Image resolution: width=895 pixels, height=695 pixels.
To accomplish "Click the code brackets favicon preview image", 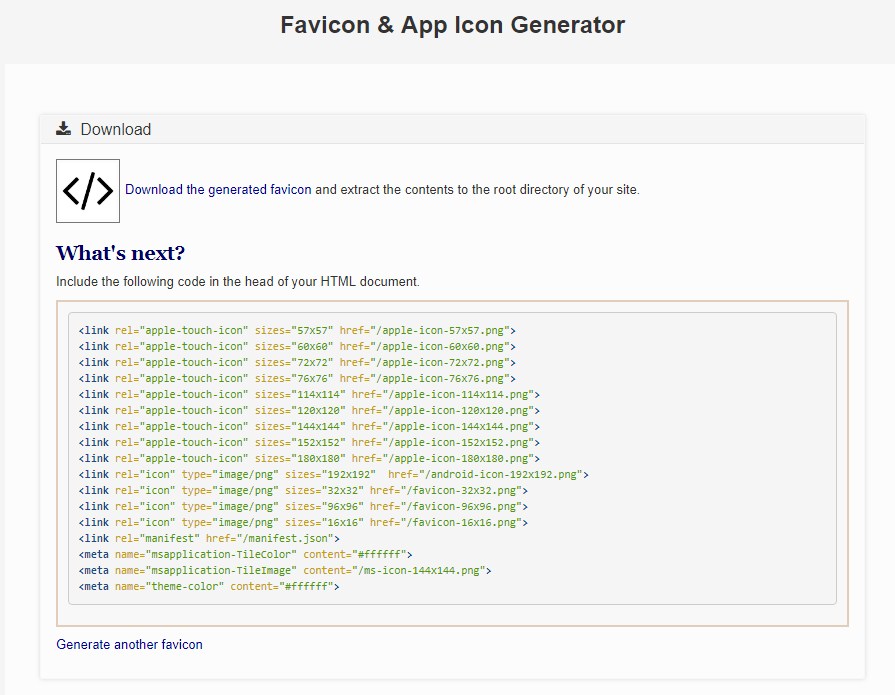I will tap(88, 190).
